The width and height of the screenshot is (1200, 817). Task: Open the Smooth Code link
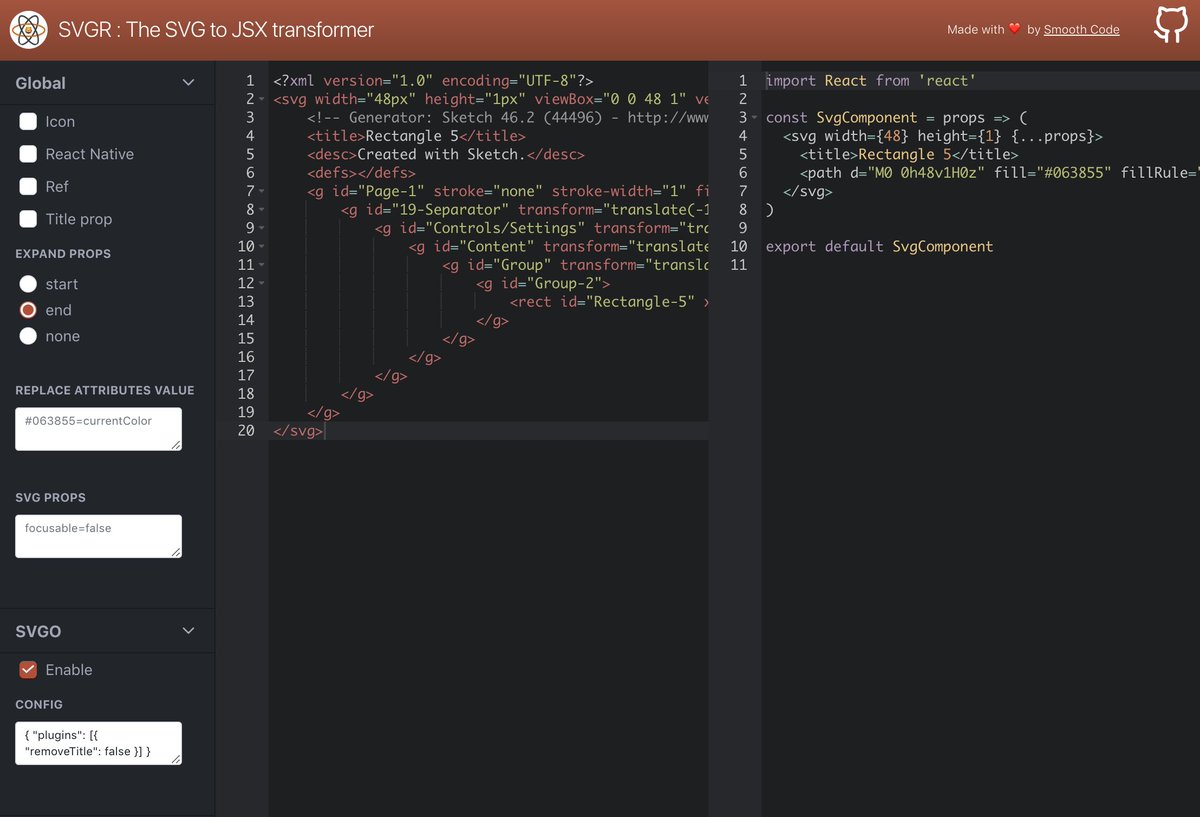pos(1081,30)
